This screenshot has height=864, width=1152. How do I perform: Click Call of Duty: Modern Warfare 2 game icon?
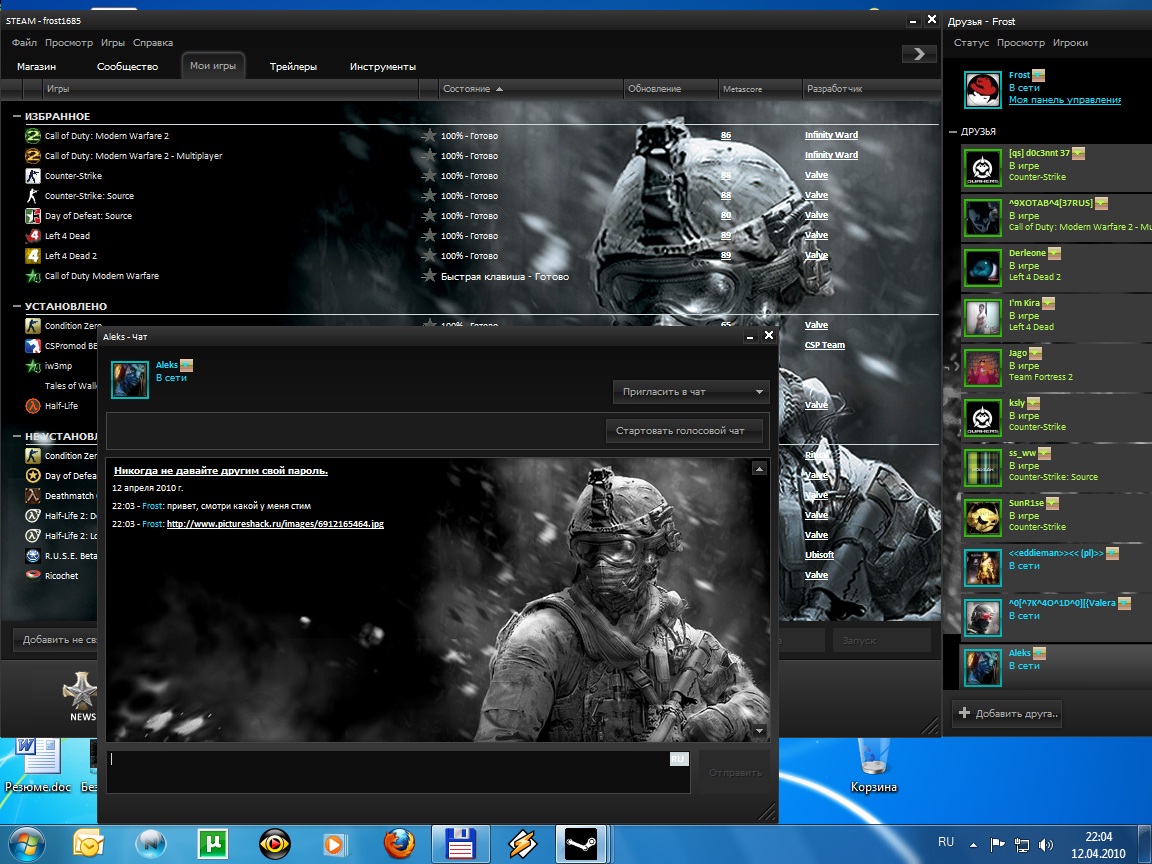(x=32, y=136)
